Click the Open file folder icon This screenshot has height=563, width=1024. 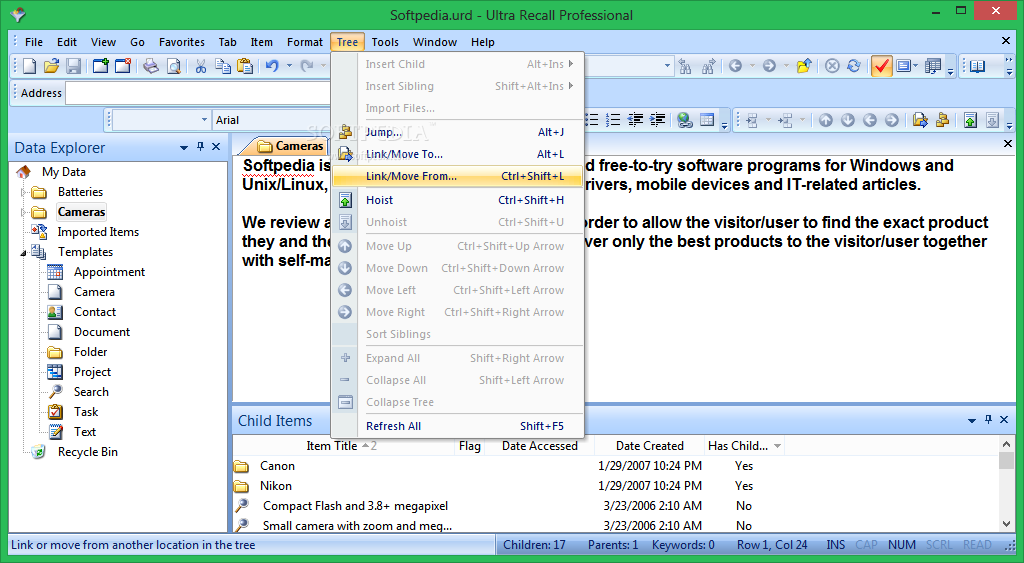click(x=52, y=66)
